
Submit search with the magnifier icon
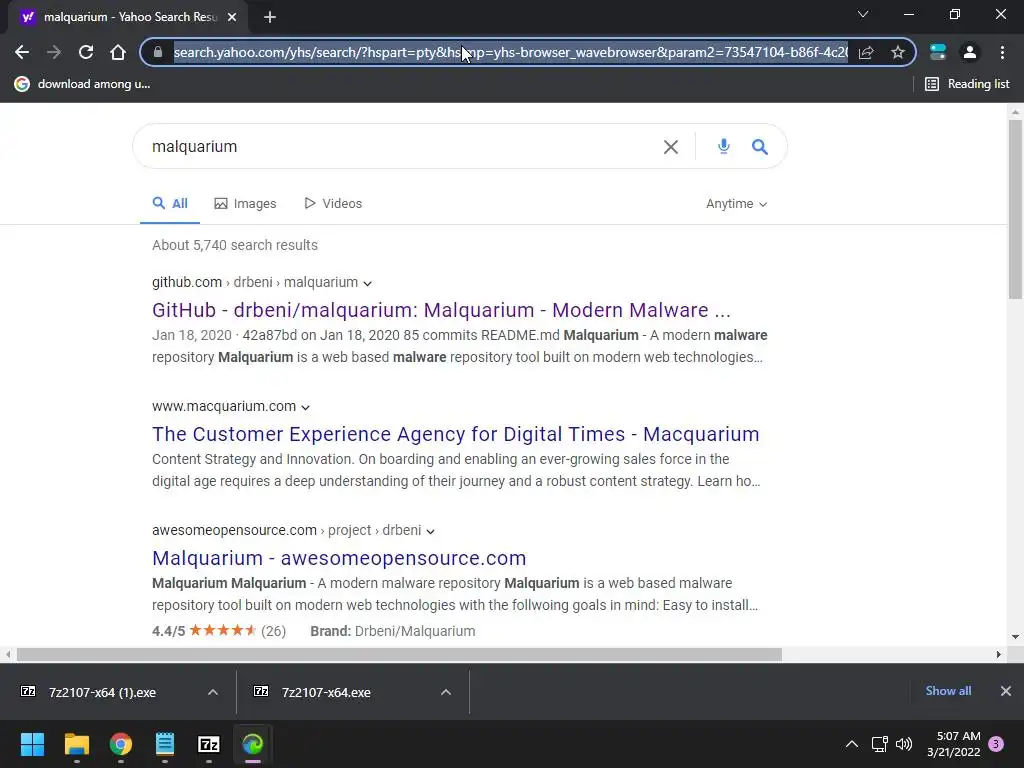tap(760, 147)
